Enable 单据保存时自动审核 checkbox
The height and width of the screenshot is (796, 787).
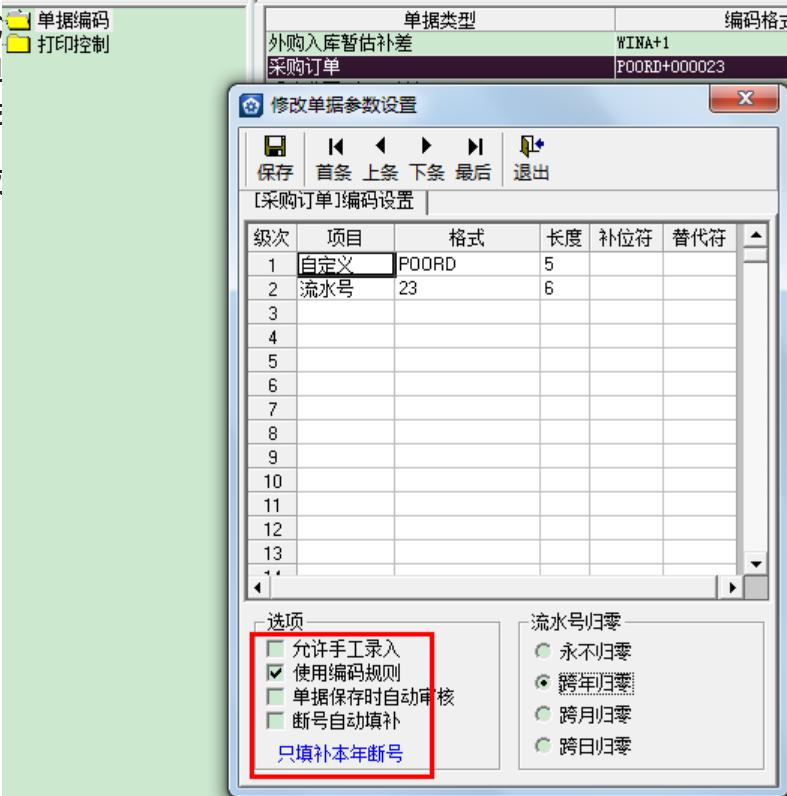tap(275, 696)
